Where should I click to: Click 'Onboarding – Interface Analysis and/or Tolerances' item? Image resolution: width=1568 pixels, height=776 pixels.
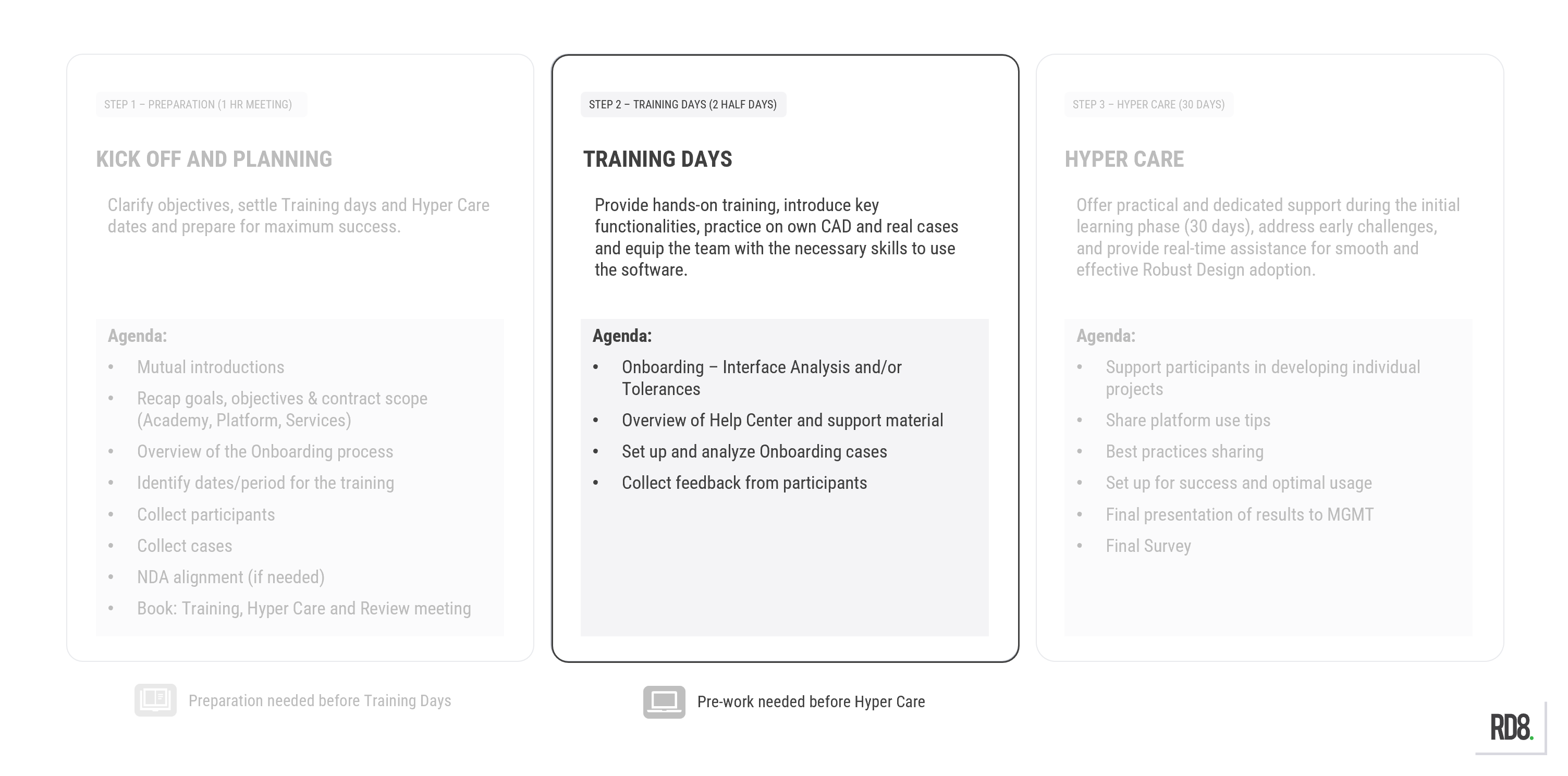pyautogui.click(x=762, y=378)
